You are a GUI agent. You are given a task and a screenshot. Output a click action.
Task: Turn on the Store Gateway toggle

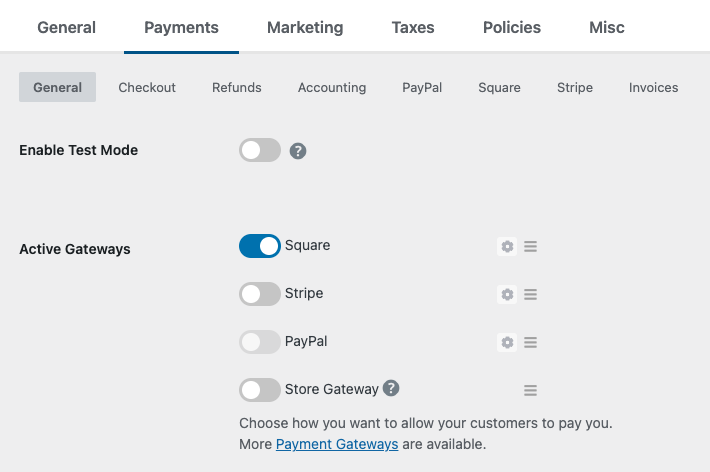tap(260, 390)
